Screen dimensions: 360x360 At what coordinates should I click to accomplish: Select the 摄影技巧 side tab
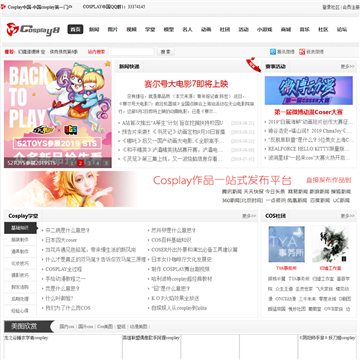tap(20, 275)
